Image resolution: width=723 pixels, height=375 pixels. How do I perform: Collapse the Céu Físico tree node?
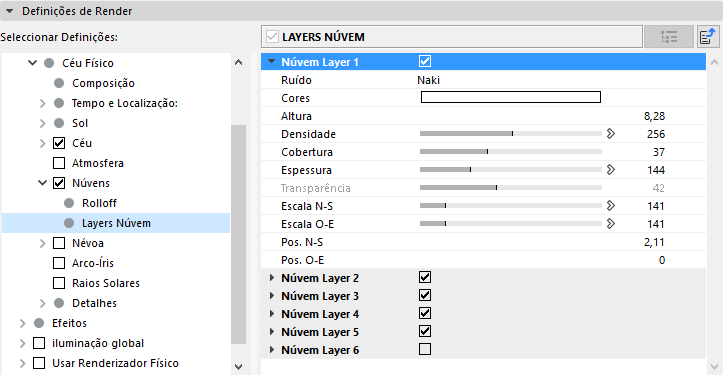[32, 63]
